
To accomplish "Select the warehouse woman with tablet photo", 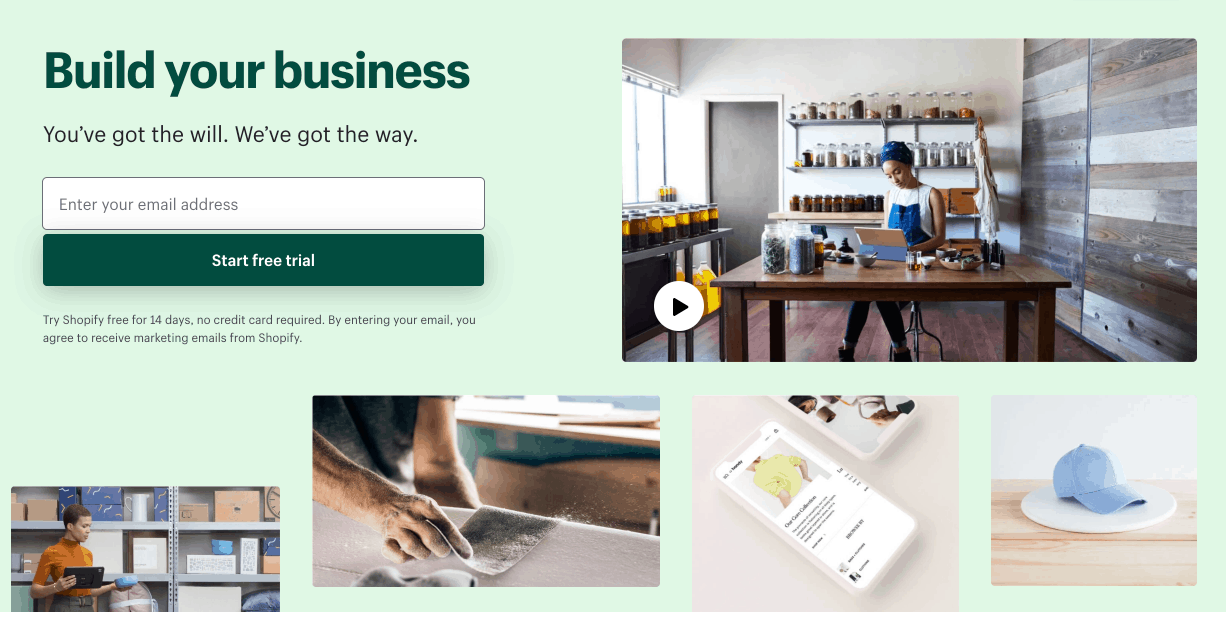I will pyautogui.click(x=145, y=549).
